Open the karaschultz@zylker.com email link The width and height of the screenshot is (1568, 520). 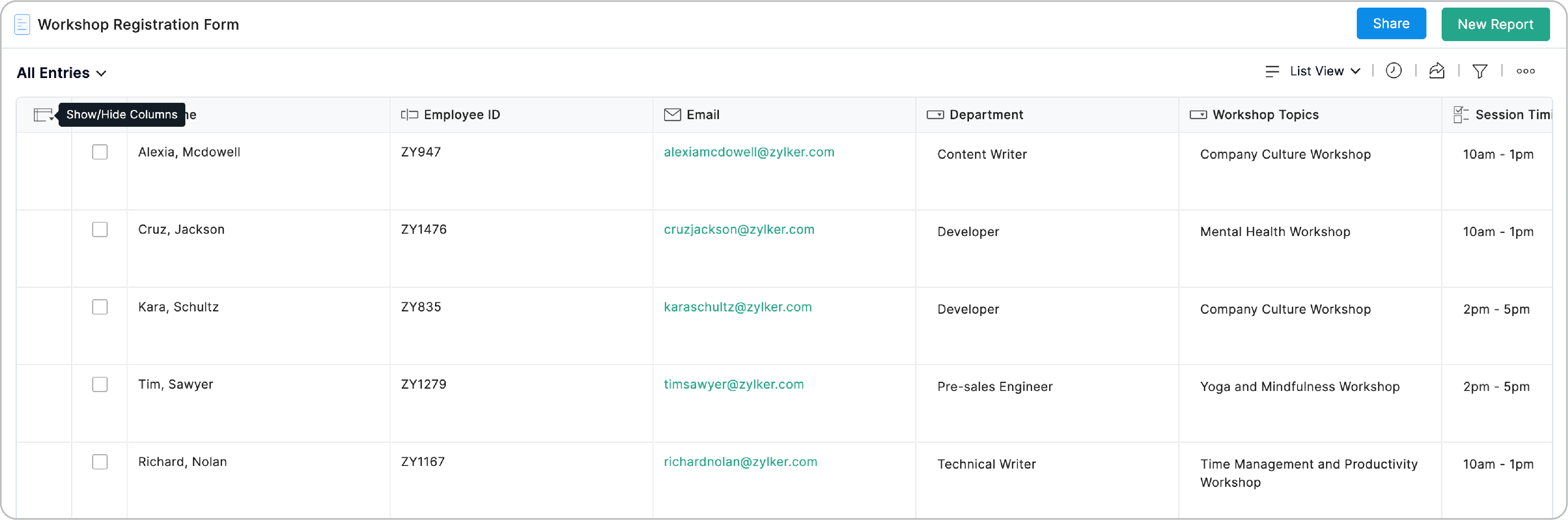(x=737, y=307)
